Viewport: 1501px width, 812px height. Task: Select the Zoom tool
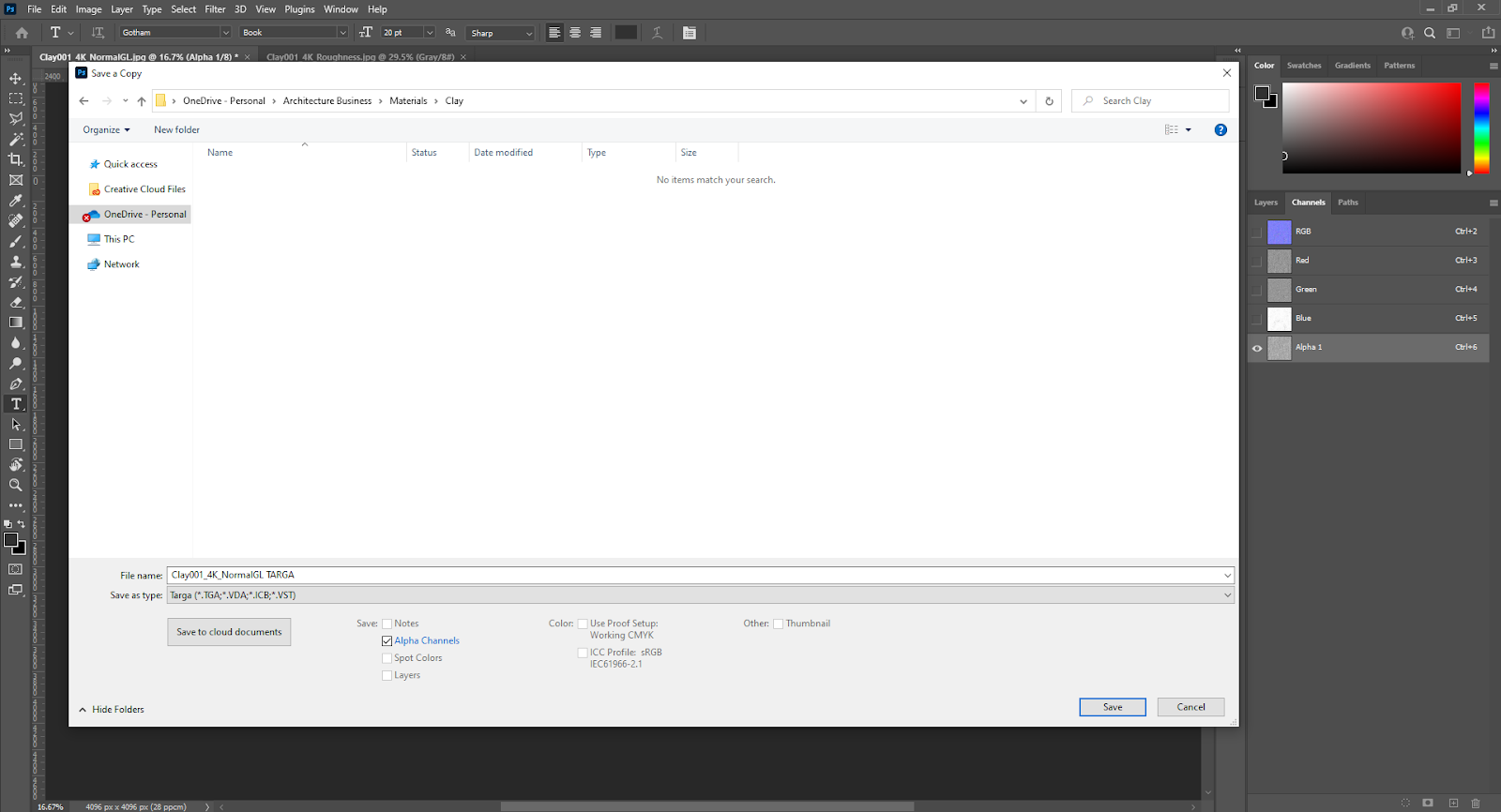coord(16,485)
